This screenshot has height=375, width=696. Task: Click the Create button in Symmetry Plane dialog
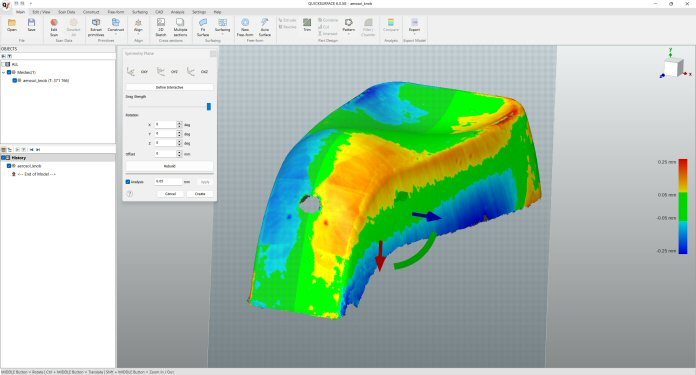pos(200,194)
